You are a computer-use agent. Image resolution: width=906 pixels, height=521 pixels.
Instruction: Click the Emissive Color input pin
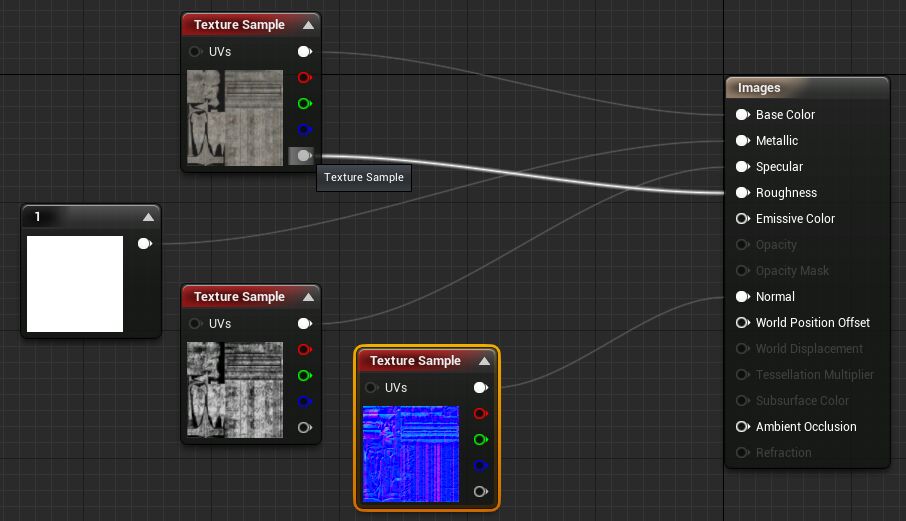742,219
